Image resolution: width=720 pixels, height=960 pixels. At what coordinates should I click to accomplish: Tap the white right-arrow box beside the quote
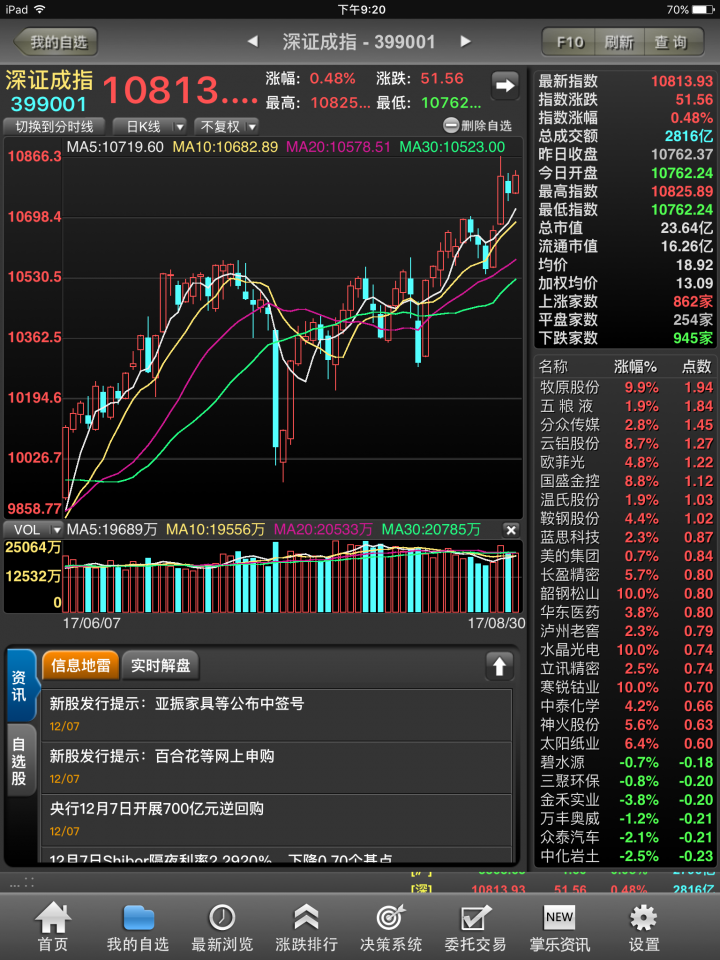[x=505, y=85]
